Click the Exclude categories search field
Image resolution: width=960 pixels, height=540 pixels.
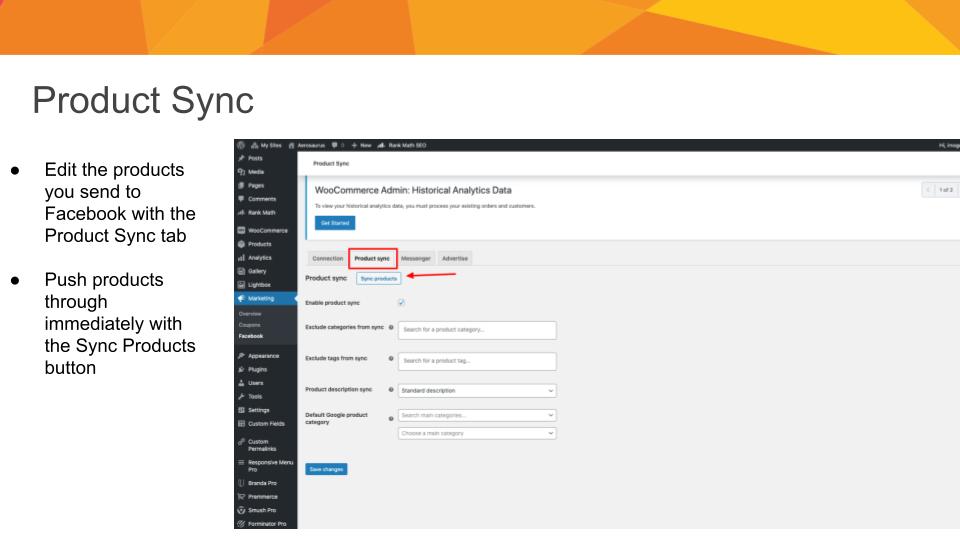tap(477, 330)
